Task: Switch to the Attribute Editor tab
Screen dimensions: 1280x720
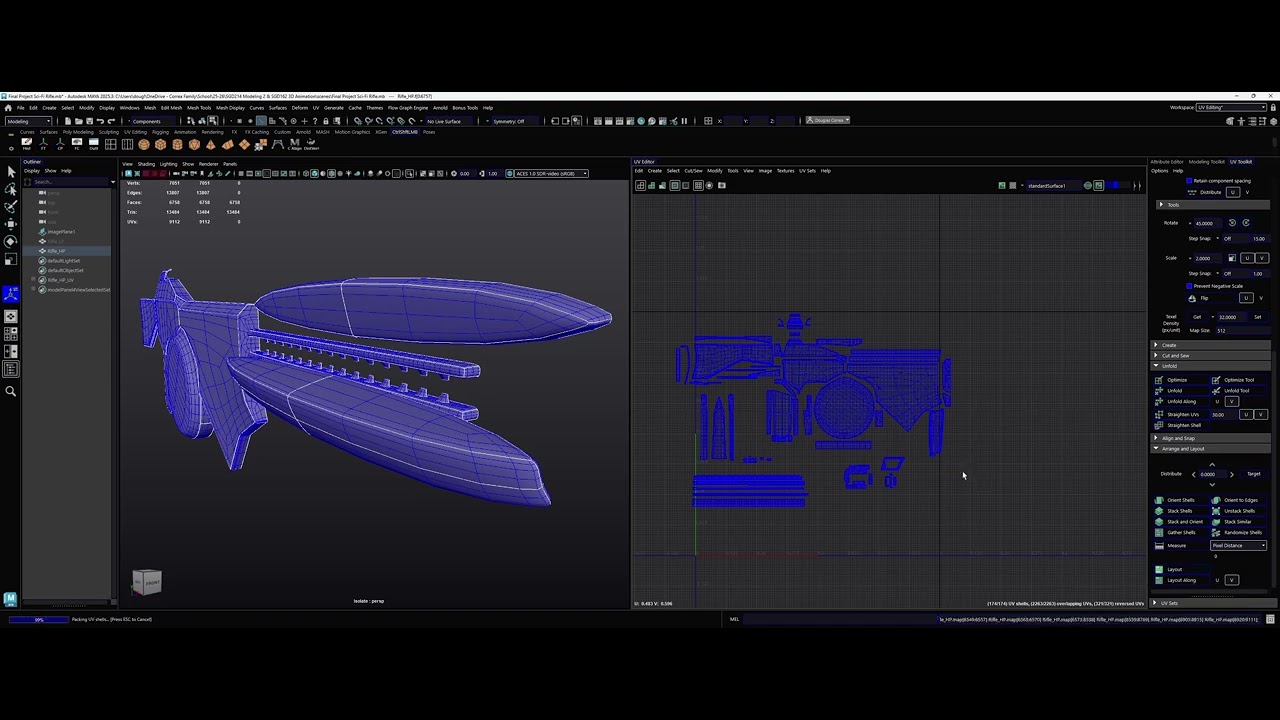Action: 1166,162
